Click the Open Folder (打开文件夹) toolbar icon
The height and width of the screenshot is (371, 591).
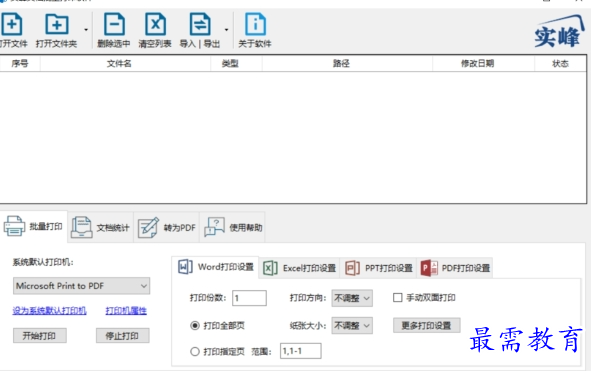coord(57,25)
